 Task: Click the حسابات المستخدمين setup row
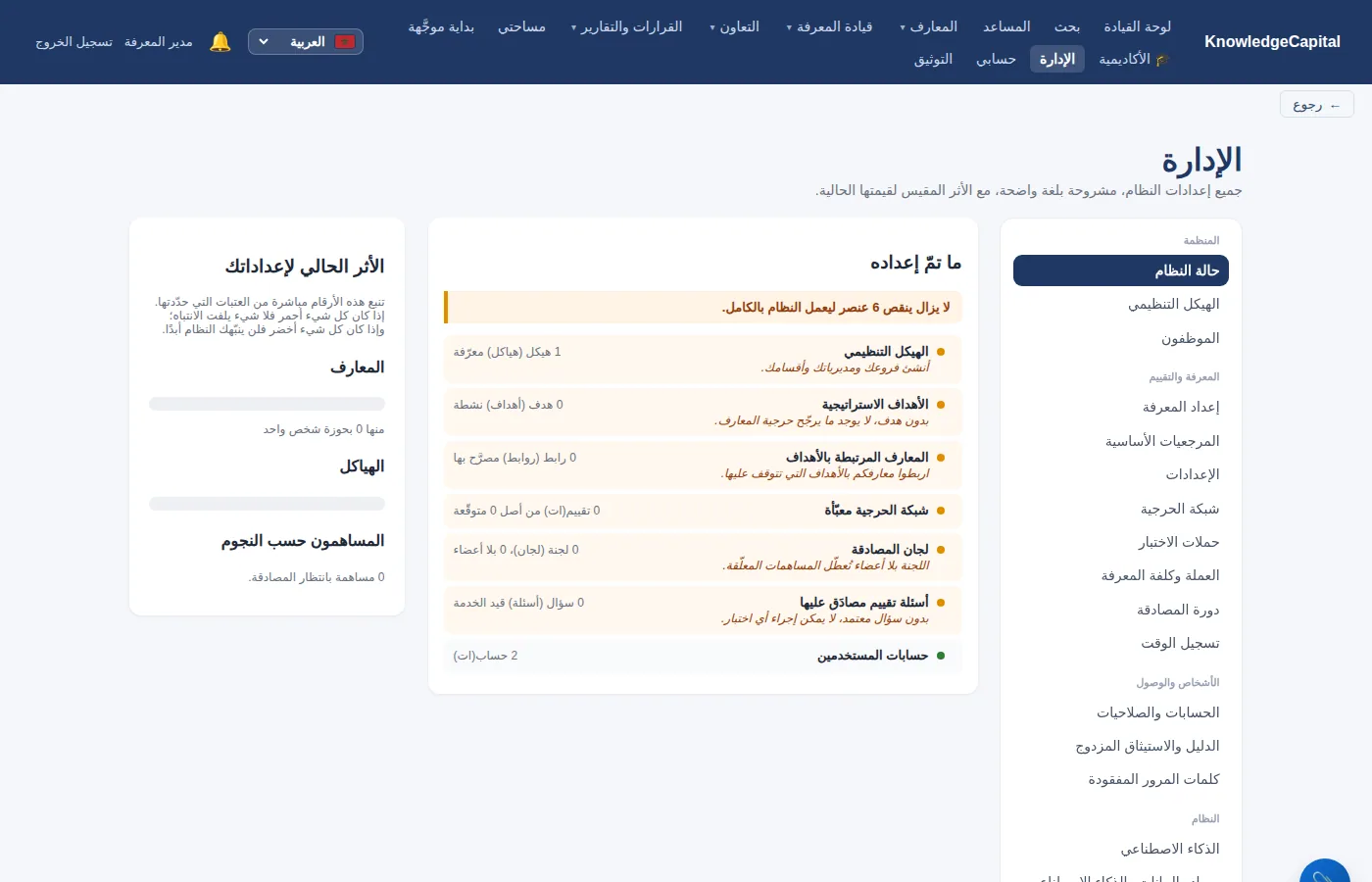pos(703,656)
